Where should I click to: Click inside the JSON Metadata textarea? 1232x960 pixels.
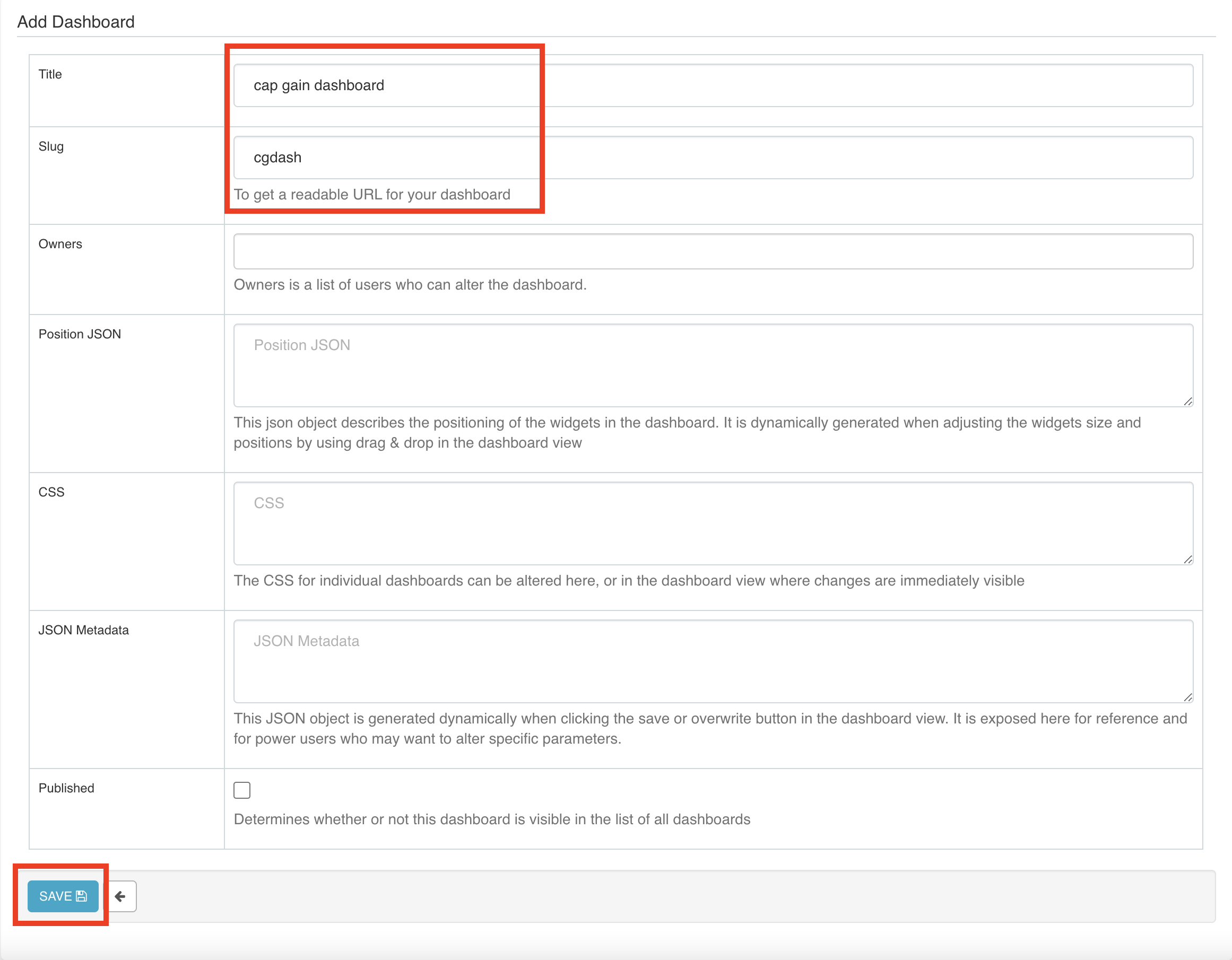coord(713,661)
